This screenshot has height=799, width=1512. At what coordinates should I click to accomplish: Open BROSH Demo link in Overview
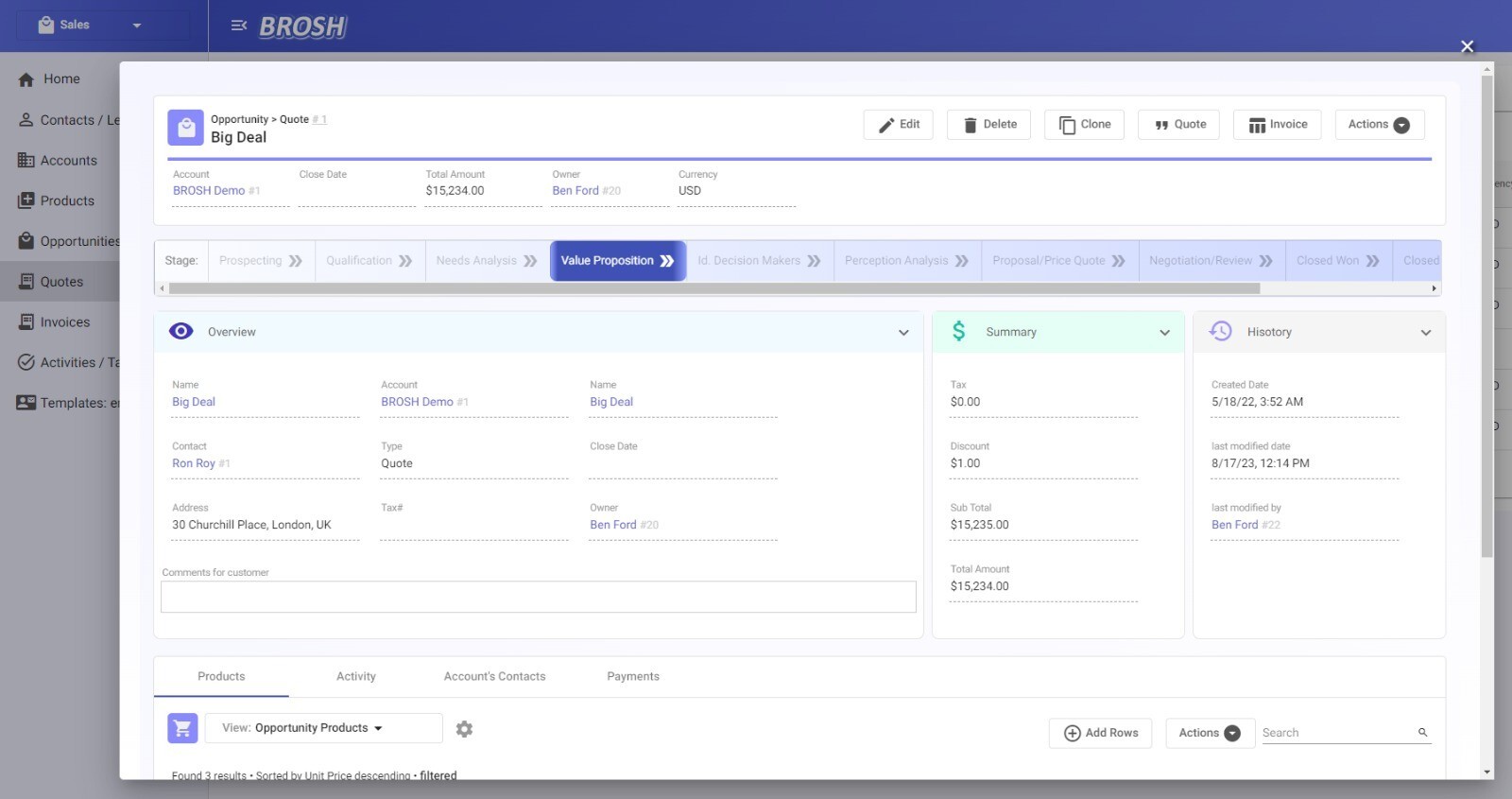[417, 402]
